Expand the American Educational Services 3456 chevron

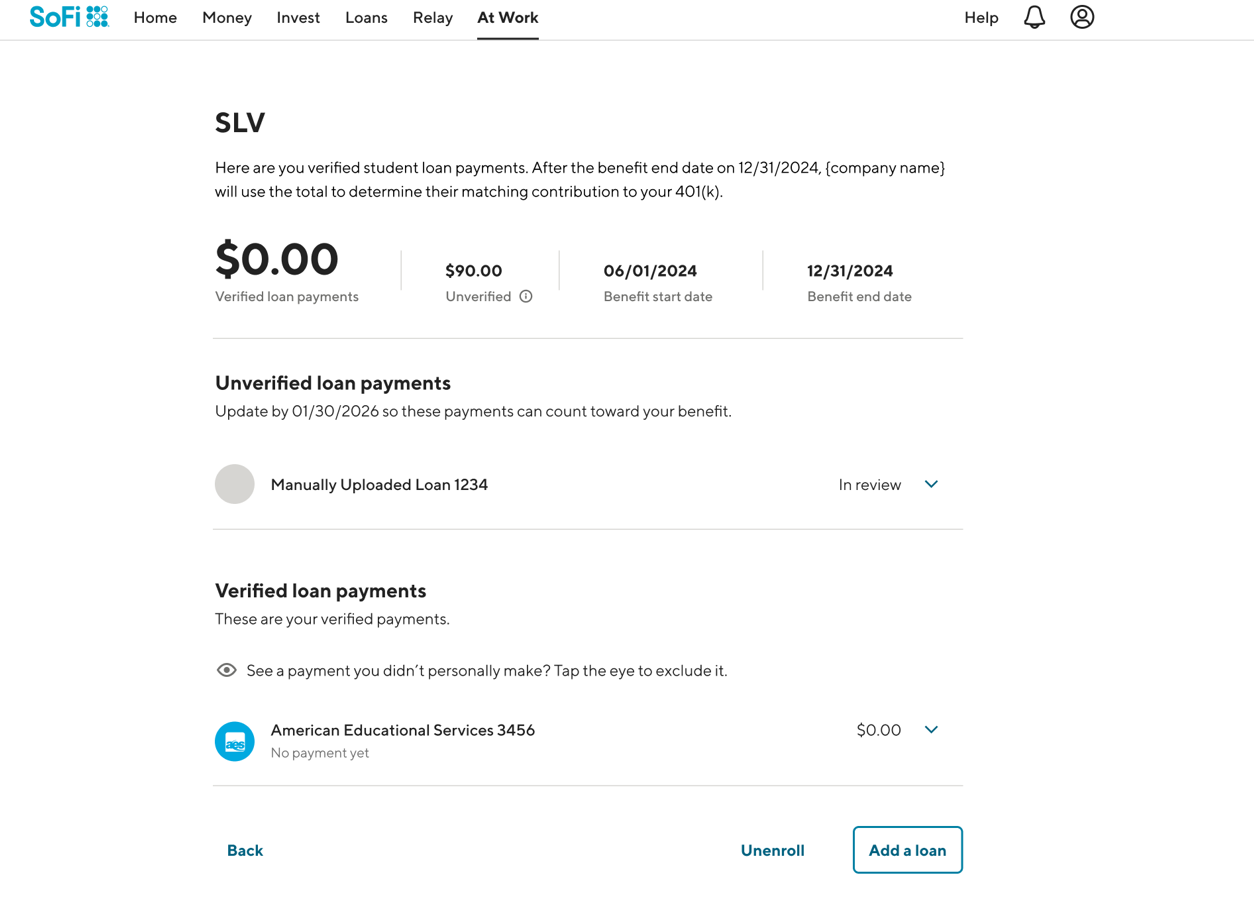pos(931,730)
